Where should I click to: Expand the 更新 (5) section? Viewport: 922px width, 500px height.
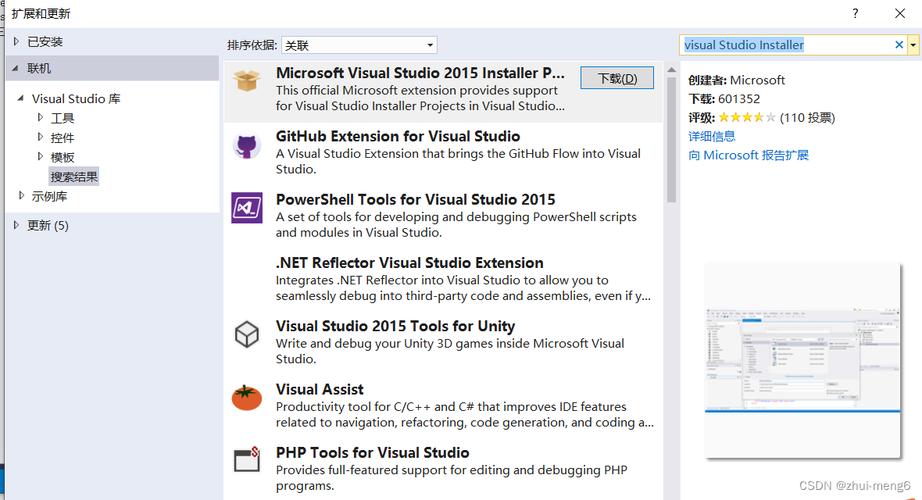coord(15,225)
